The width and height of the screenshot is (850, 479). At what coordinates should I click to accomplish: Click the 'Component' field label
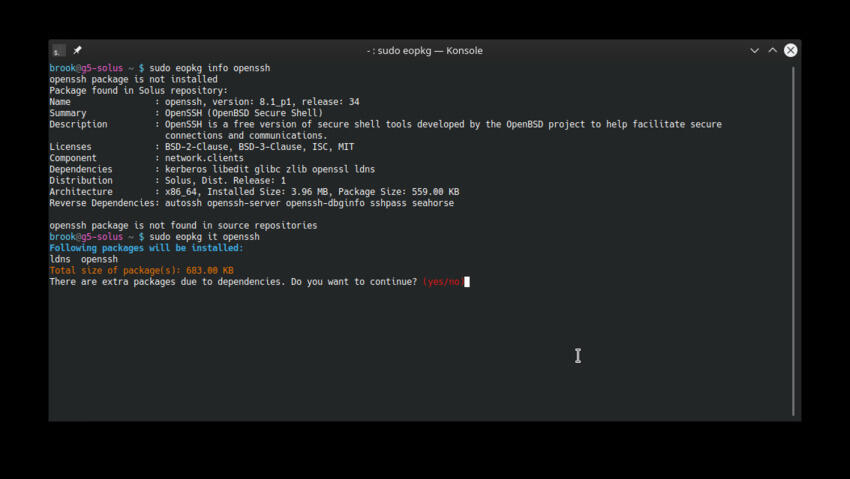(x=73, y=158)
